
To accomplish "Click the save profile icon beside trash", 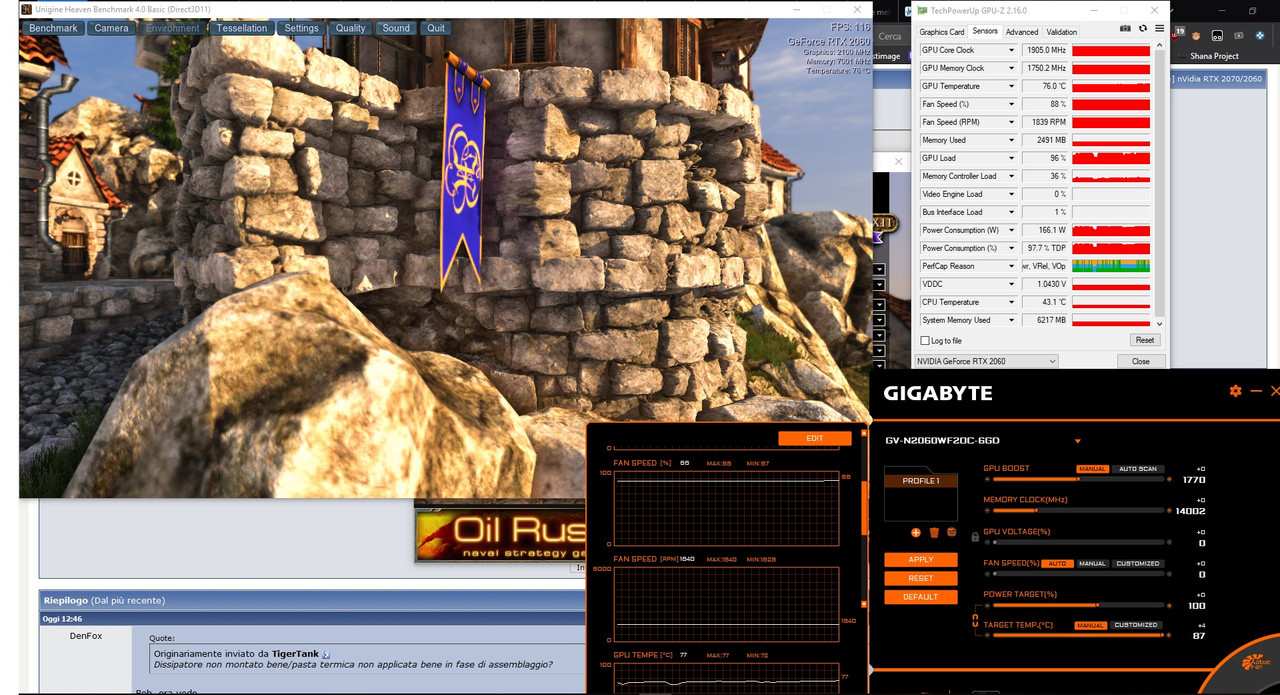I will [951, 532].
